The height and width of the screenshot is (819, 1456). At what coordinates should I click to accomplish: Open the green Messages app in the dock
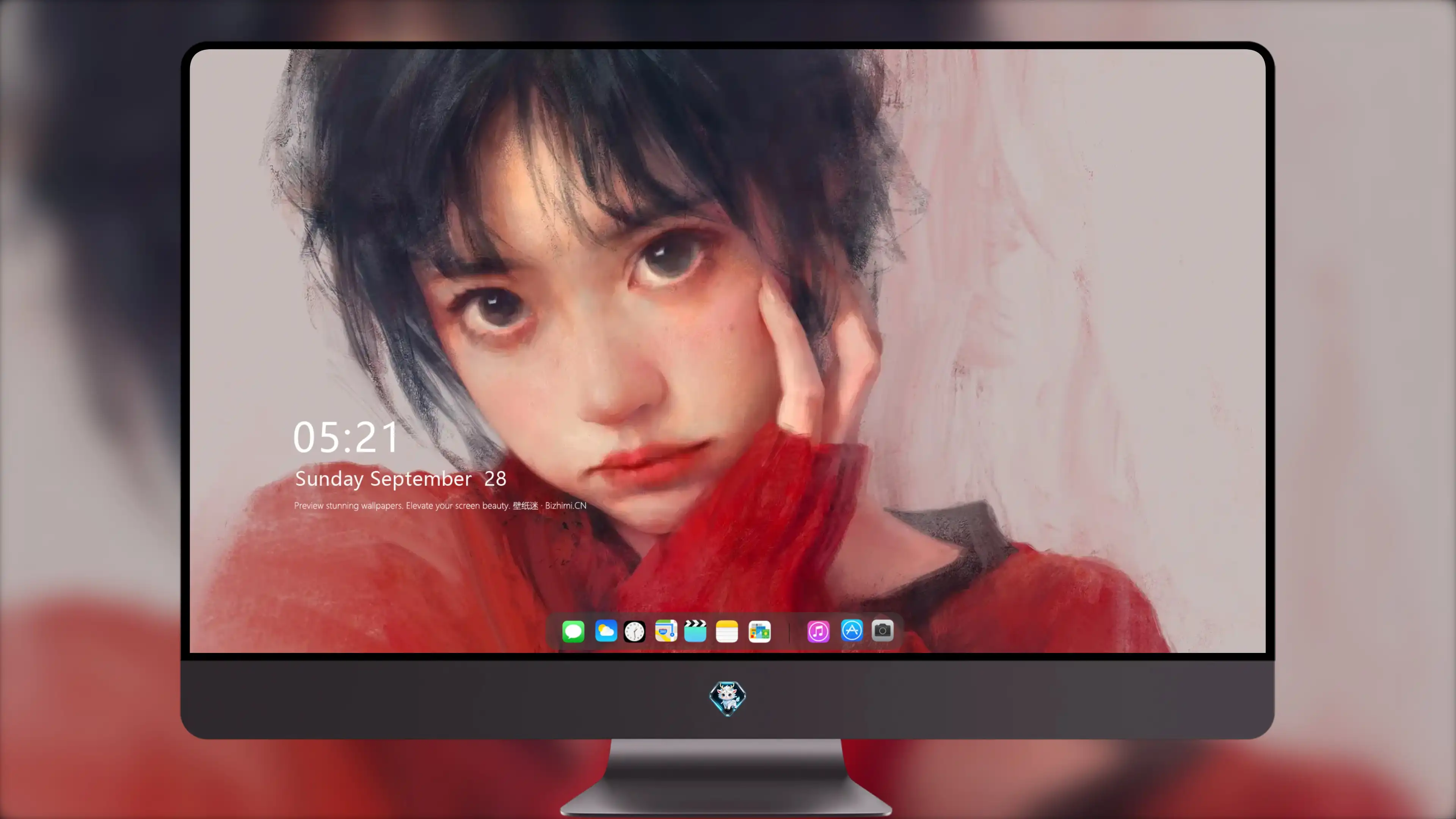573,631
